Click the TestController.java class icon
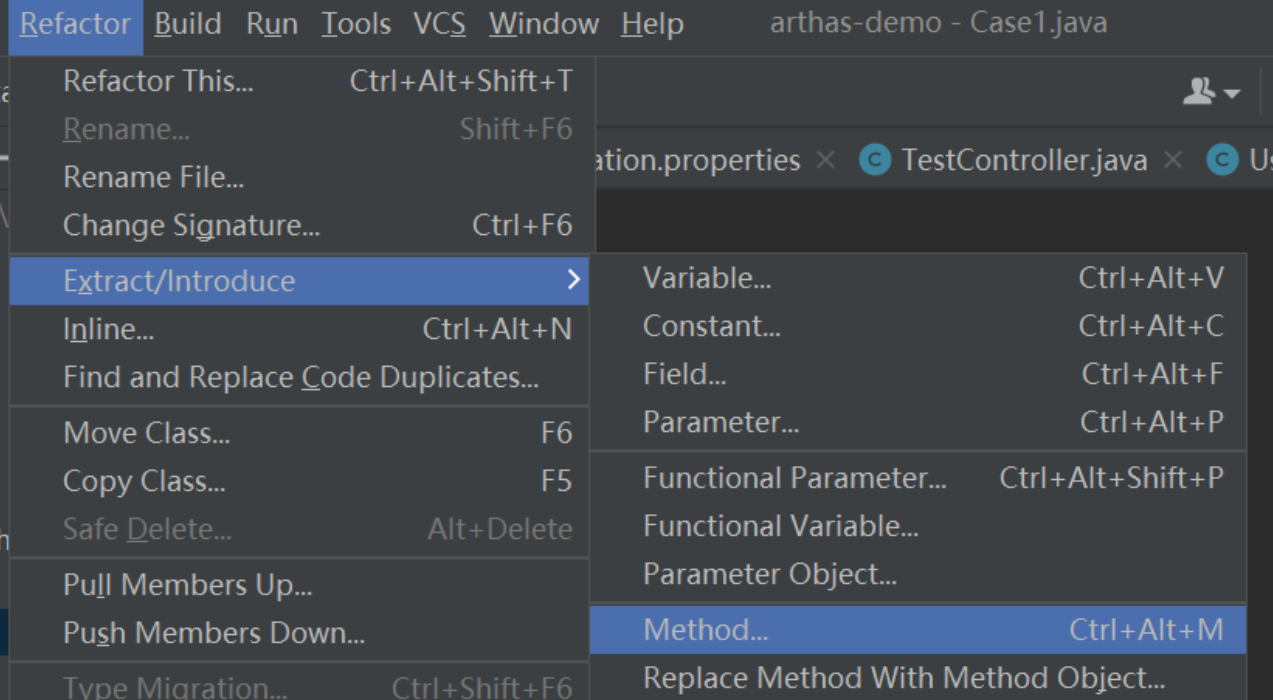Viewport: 1273px width, 700px height. coord(875,160)
